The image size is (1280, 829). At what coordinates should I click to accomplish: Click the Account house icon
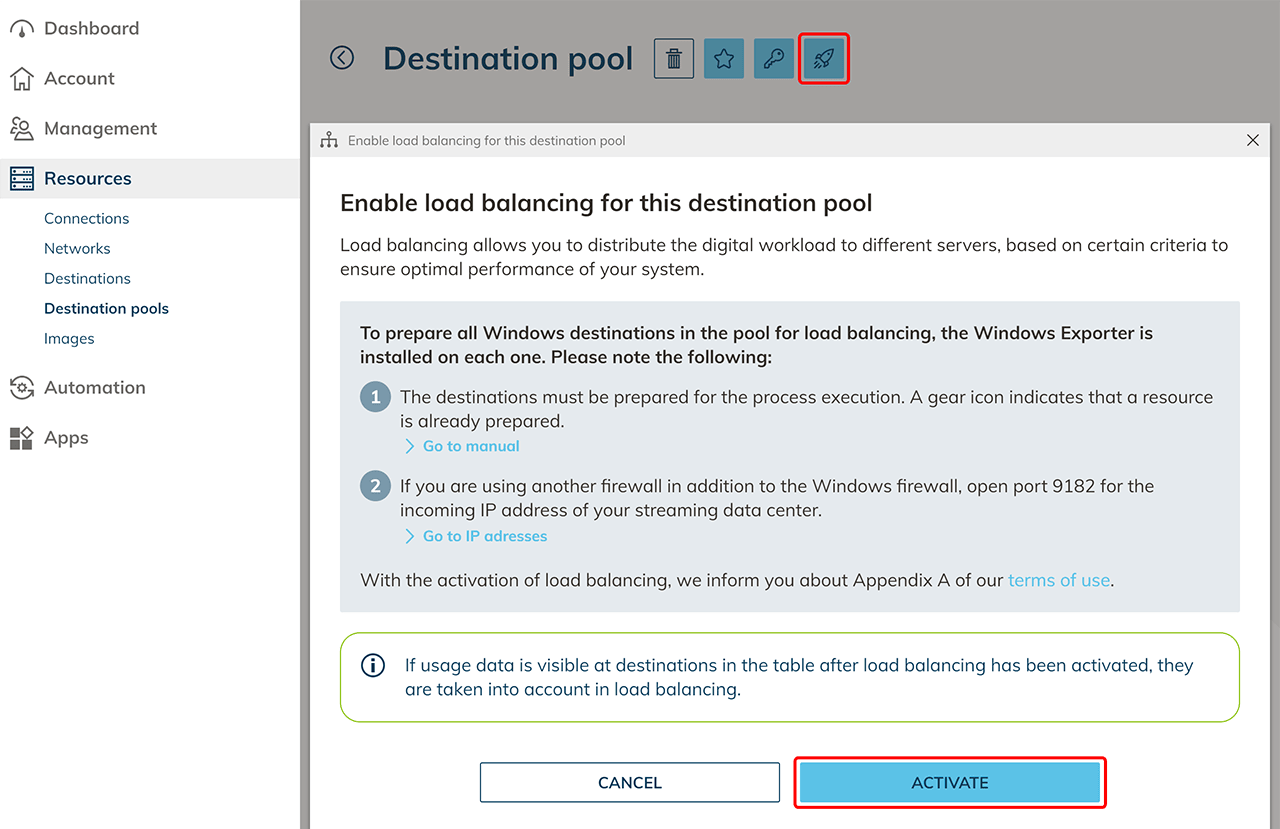tap(21, 79)
